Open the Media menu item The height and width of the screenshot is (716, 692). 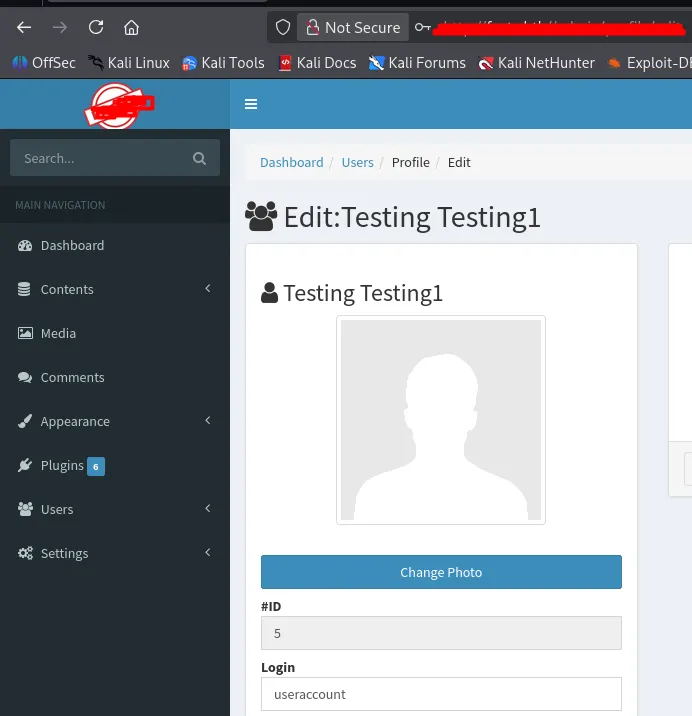coord(115,333)
